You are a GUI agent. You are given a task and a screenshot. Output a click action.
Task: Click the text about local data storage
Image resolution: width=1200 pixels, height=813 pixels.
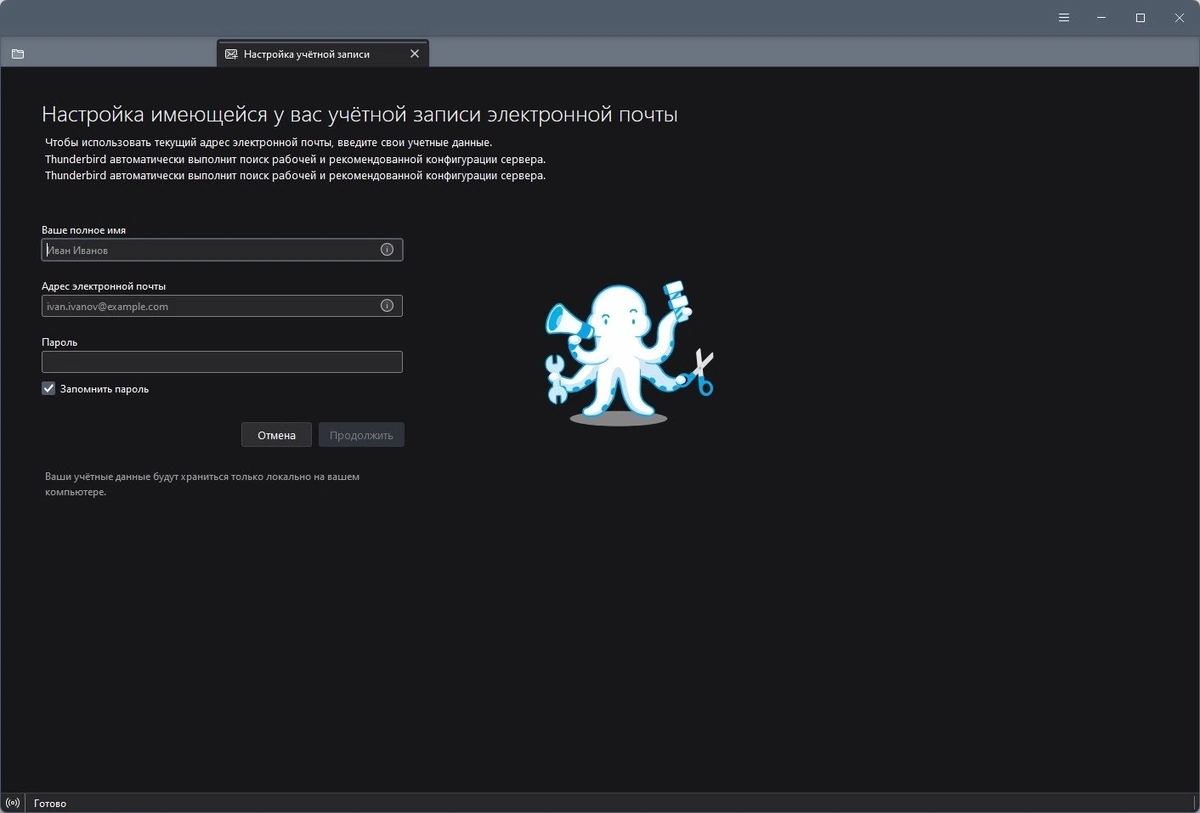[202, 484]
